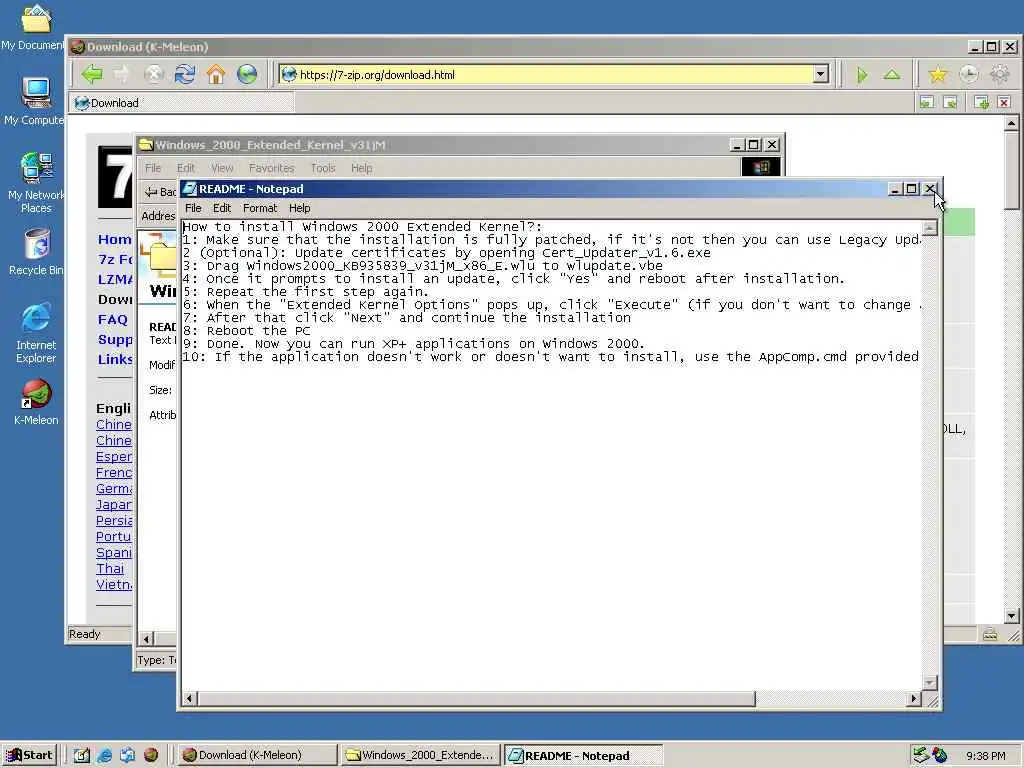
Task: Open Thai language link on 7-zip page
Action: pos(110,568)
